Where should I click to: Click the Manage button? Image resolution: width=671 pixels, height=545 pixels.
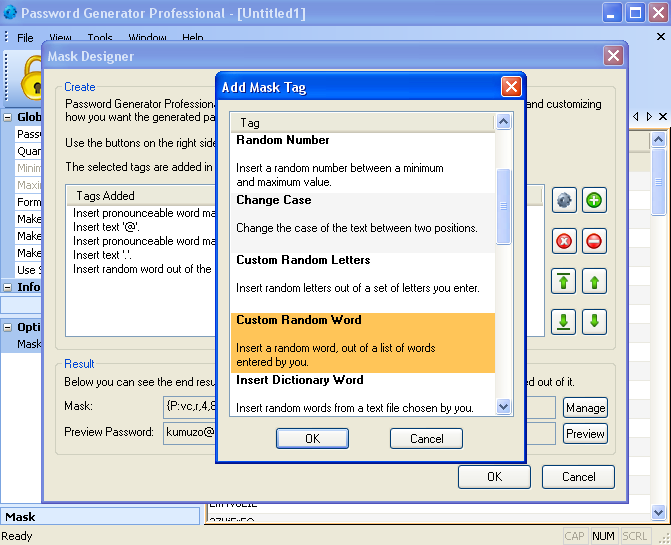coord(585,408)
